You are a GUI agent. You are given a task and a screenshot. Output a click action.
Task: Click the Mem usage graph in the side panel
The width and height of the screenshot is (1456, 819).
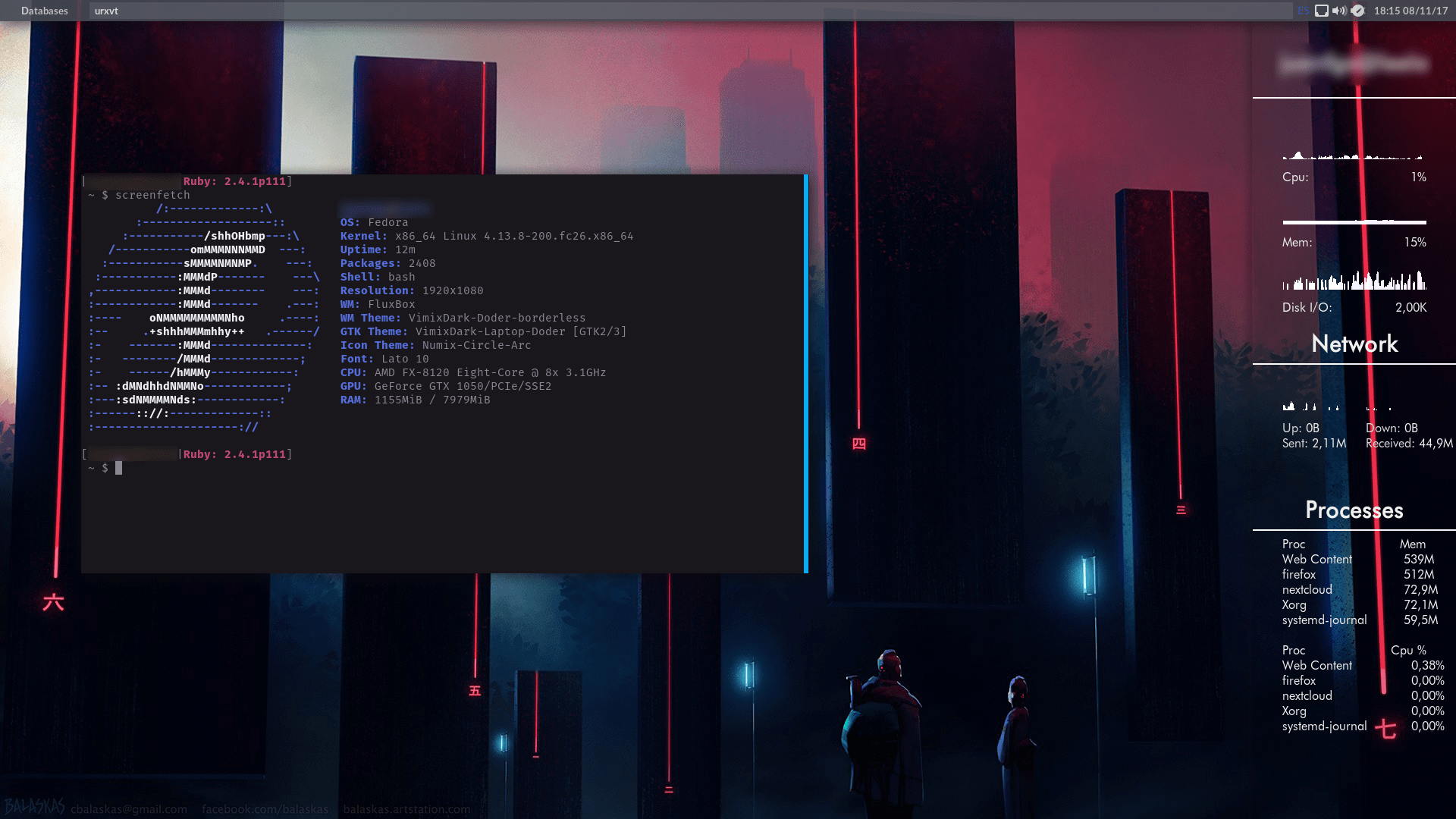coord(1354,221)
